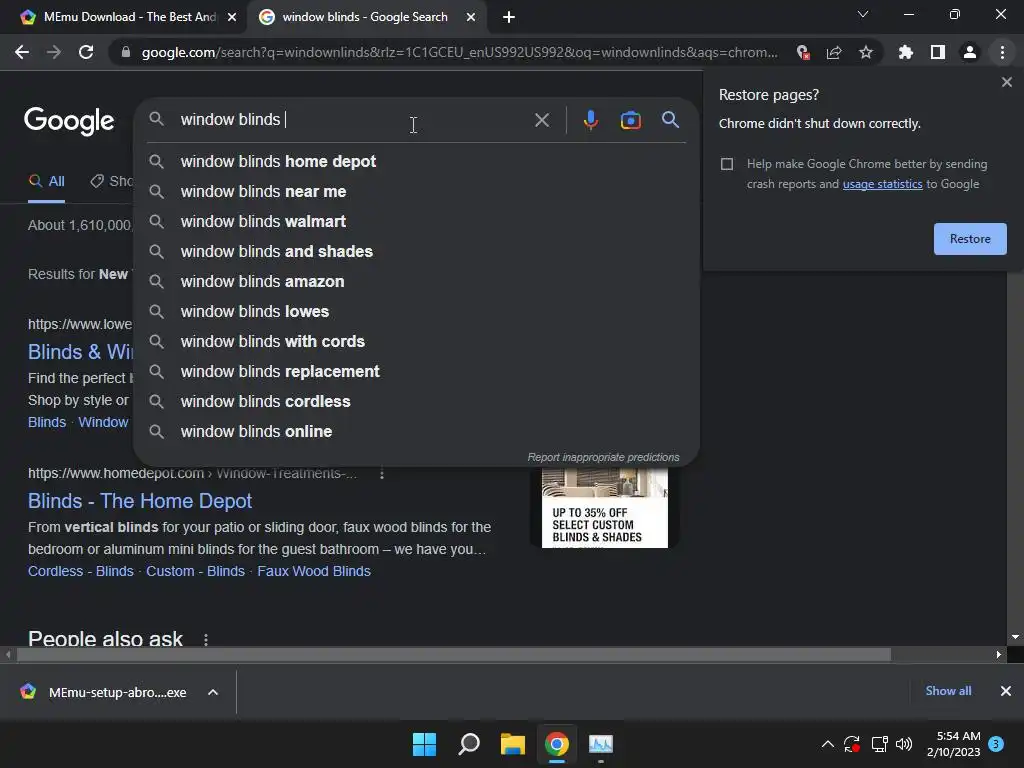
Task: Choose suggestion window blinds replacement
Action: [x=416, y=372]
